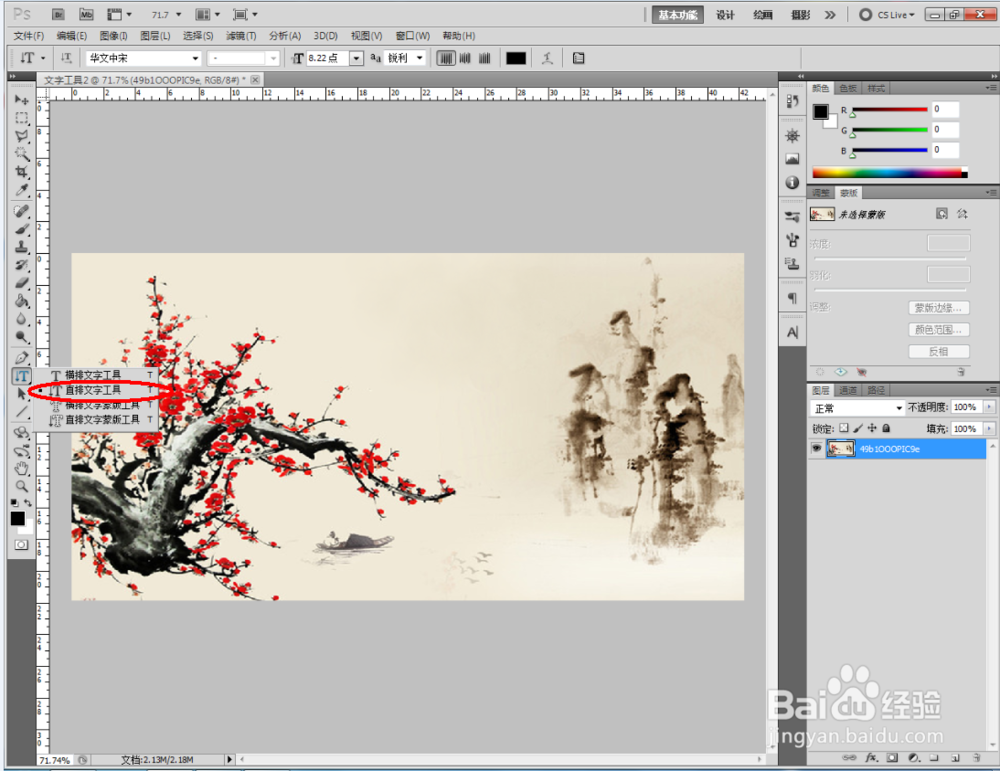Select the Eraser tool

tap(22, 283)
